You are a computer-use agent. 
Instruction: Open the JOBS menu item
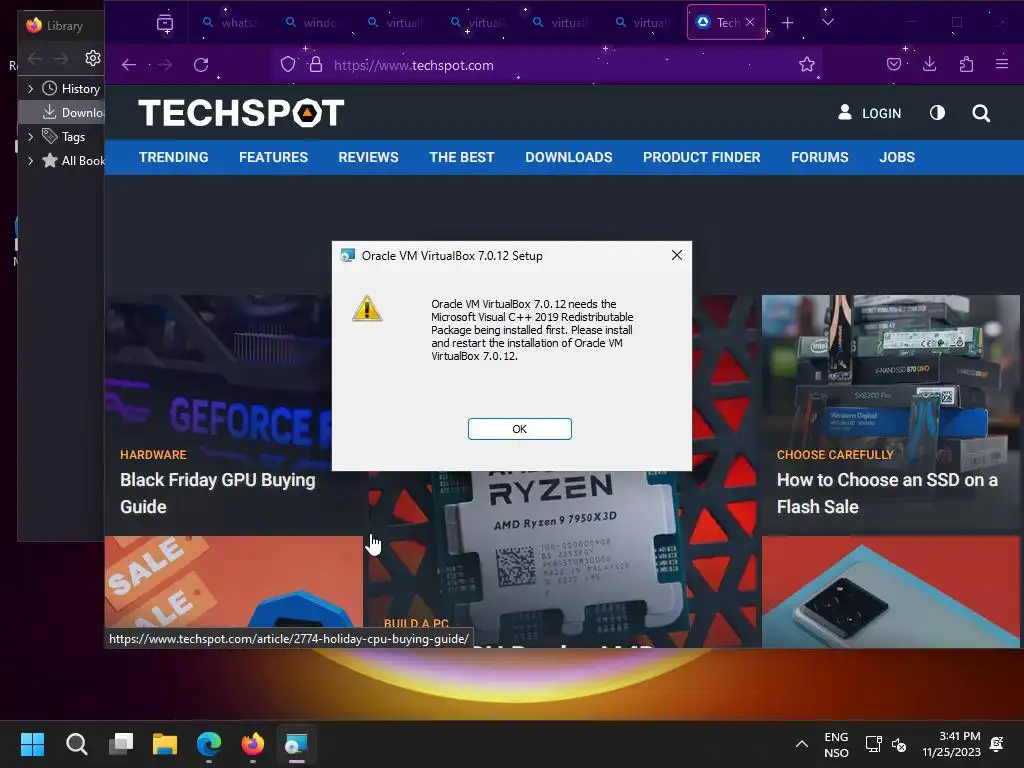tap(897, 157)
